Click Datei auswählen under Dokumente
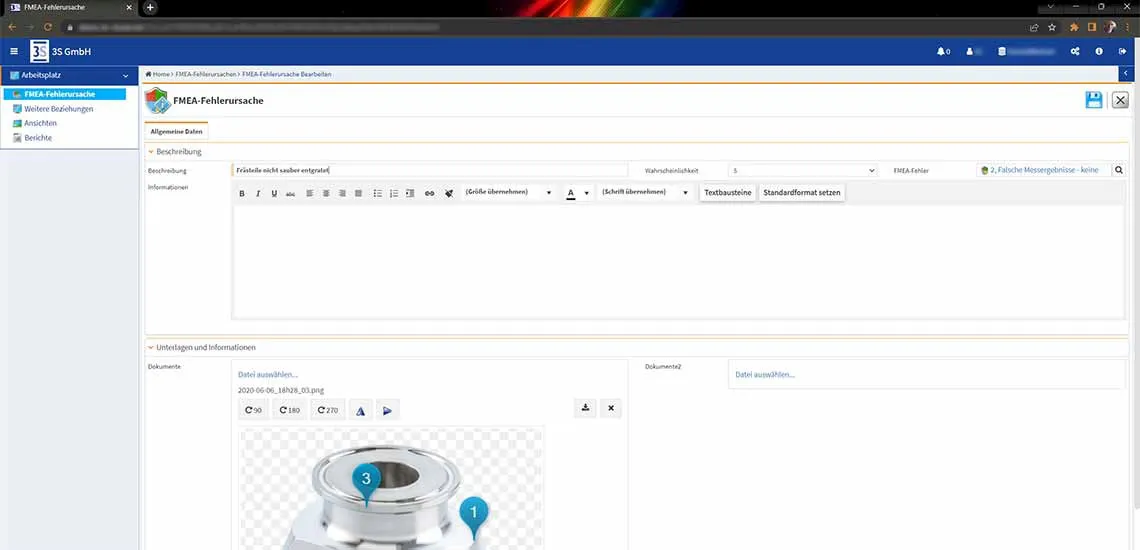 (x=268, y=375)
